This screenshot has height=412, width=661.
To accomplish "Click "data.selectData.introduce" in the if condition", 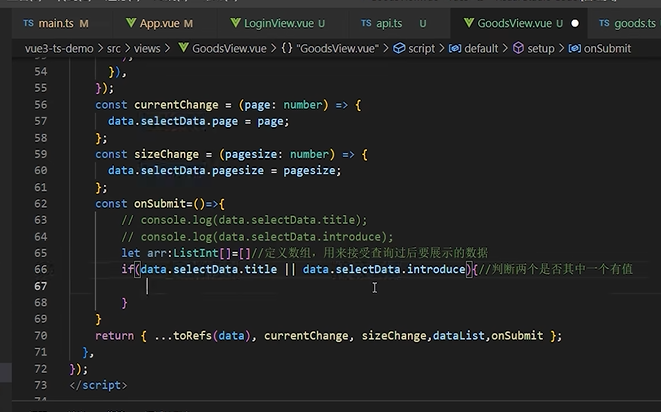I will tap(384, 269).
